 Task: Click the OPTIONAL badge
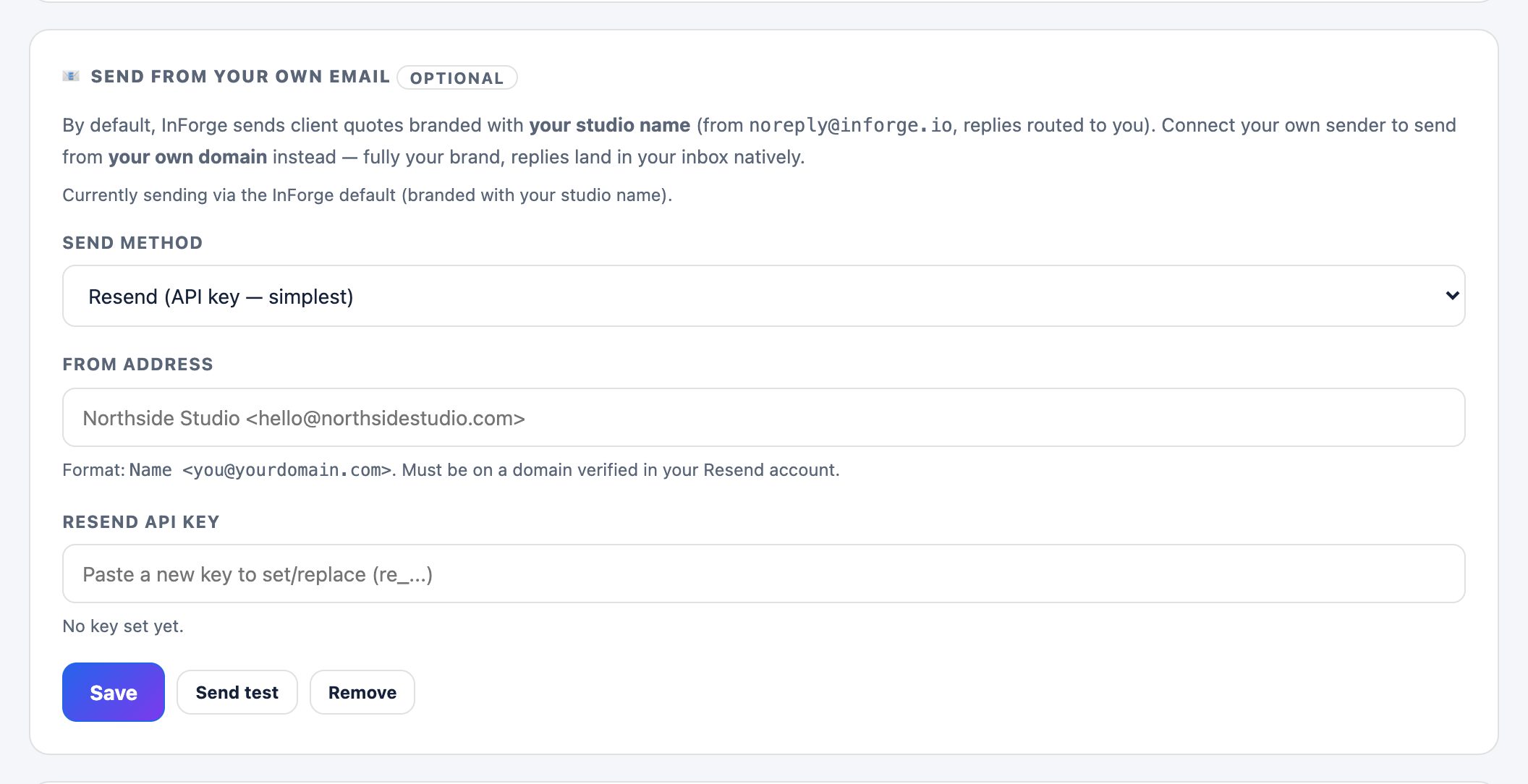point(457,78)
